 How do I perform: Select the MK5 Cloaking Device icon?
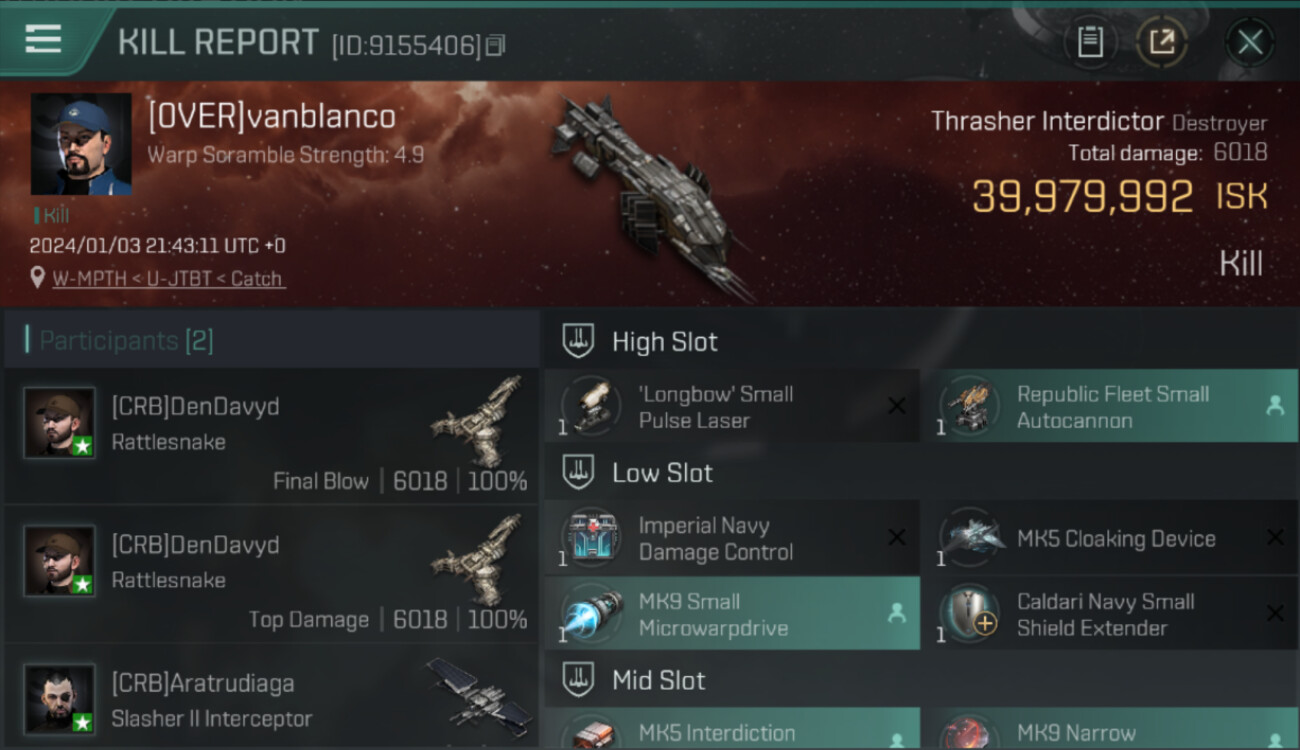click(x=970, y=537)
